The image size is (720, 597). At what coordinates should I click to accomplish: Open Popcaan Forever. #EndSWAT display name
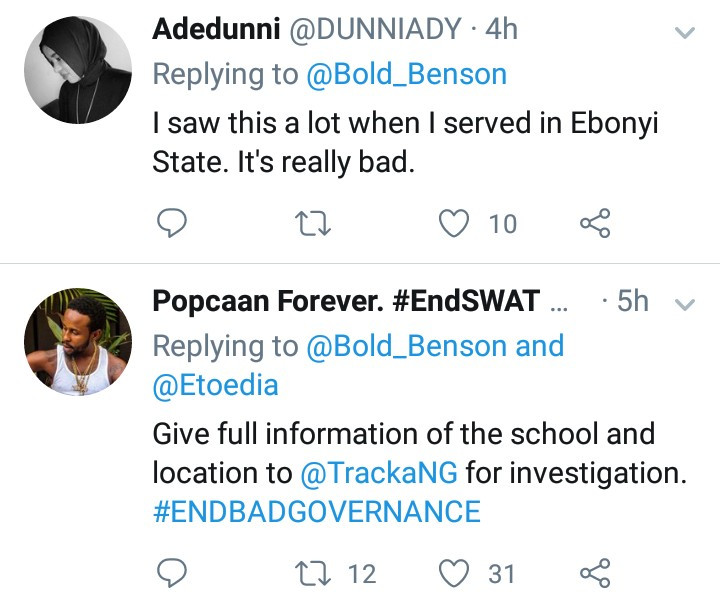pyautogui.click(x=345, y=301)
